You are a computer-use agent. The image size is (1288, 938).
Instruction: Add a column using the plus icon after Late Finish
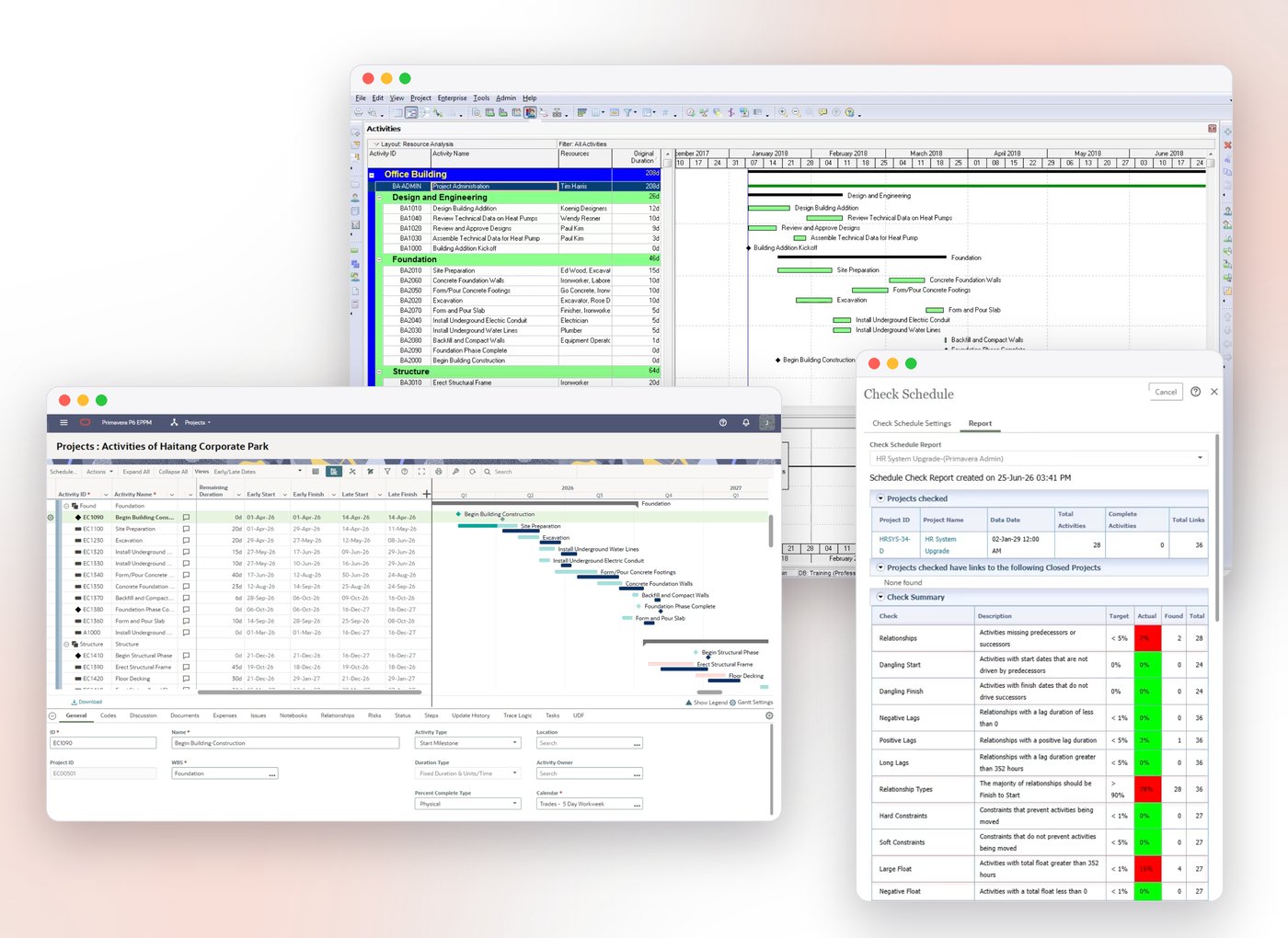pos(426,494)
